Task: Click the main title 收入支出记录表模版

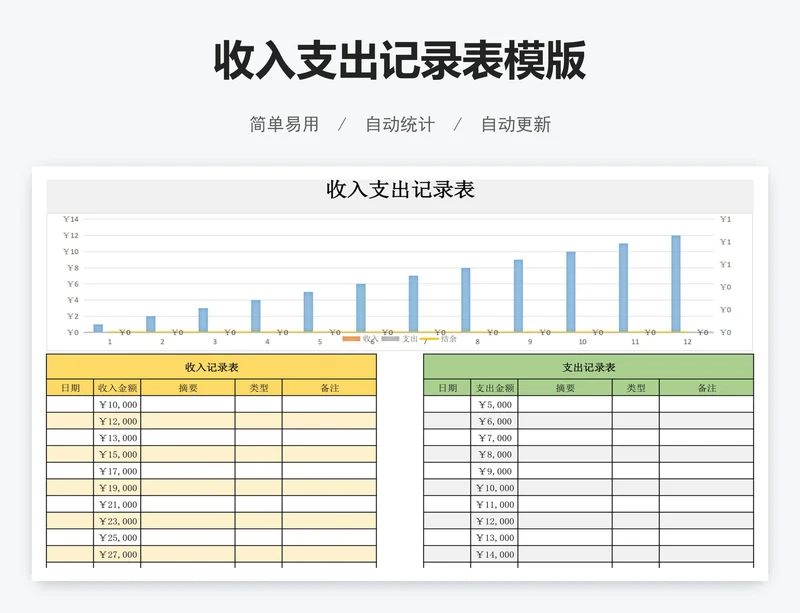Action: click(x=399, y=61)
